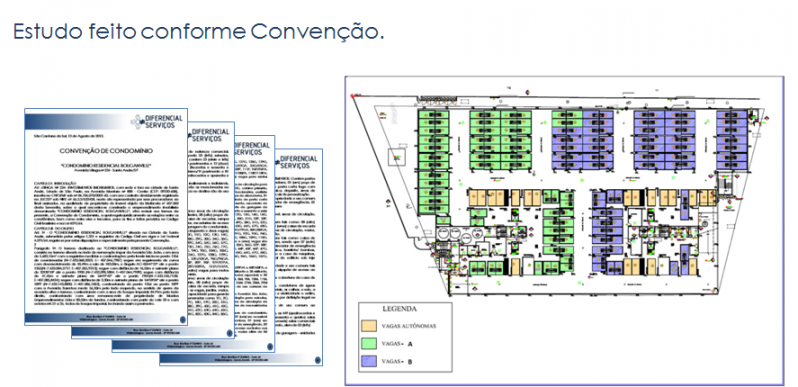Image resolution: width=798 pixels, height=387 pixels.
Task: Click the Diferencial Serviços logo on third page
Action: (251, 149)
